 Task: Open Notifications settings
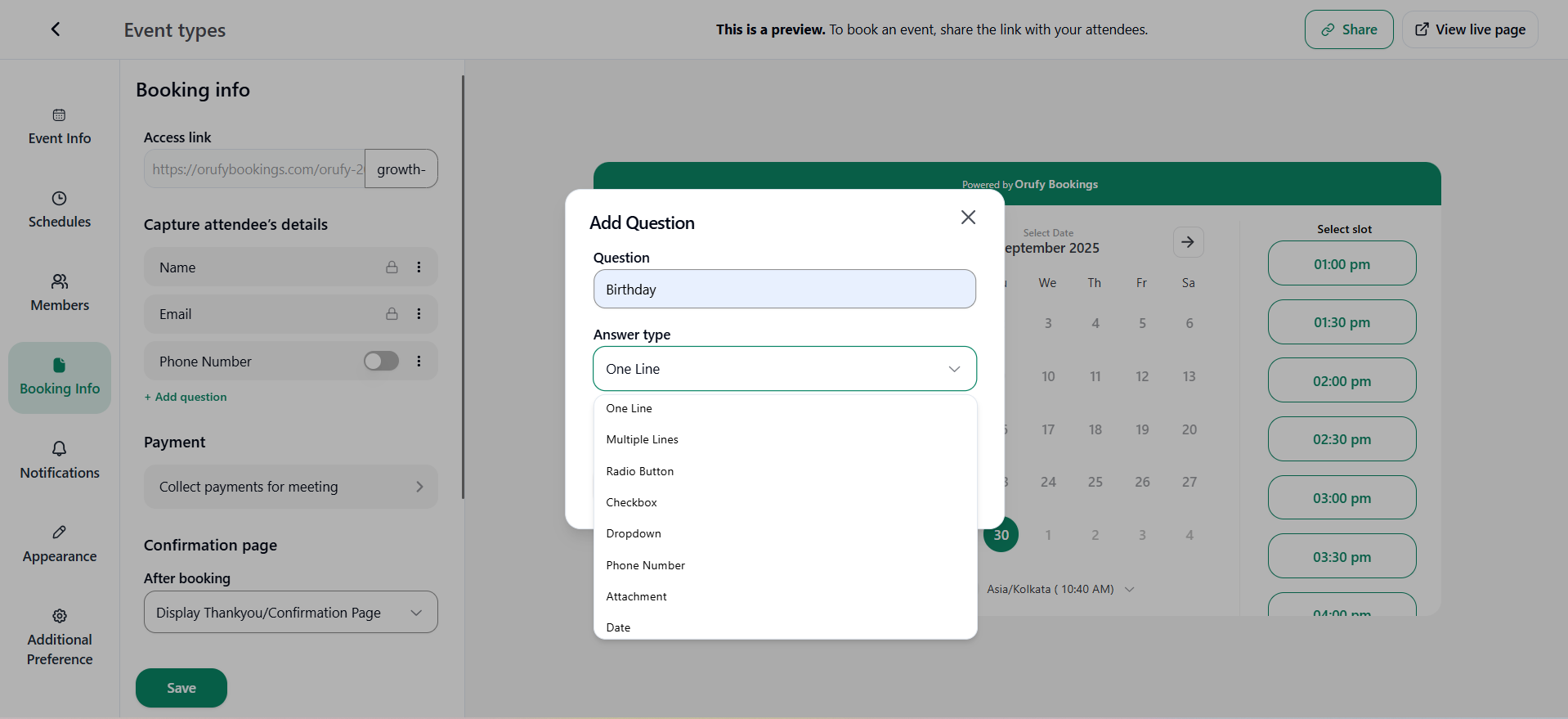[60, 461]
